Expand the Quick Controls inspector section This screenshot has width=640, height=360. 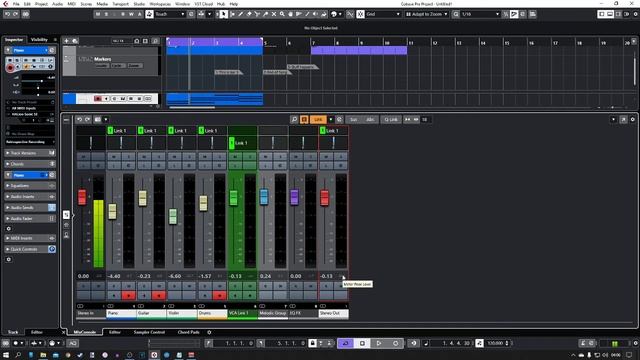coord(30,249)
